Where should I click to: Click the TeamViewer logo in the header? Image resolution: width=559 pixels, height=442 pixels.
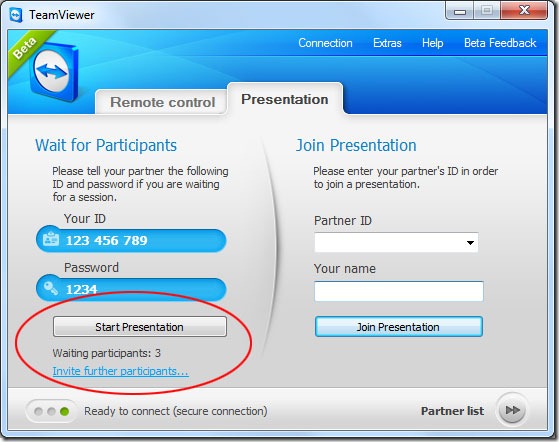pyautogui.click(x=55, y=72)
